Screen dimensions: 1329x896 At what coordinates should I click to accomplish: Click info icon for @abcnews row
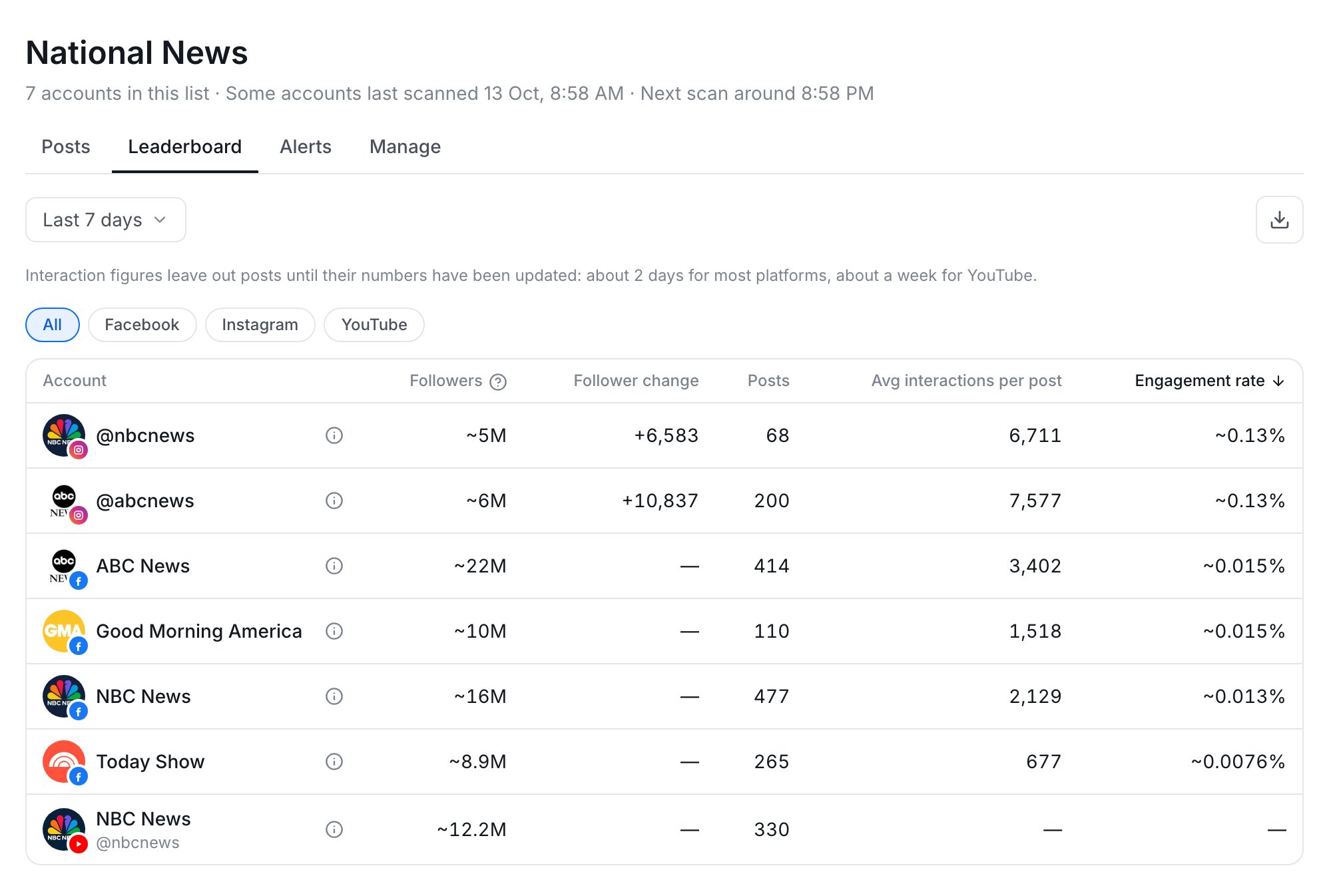tap(334, 501)
